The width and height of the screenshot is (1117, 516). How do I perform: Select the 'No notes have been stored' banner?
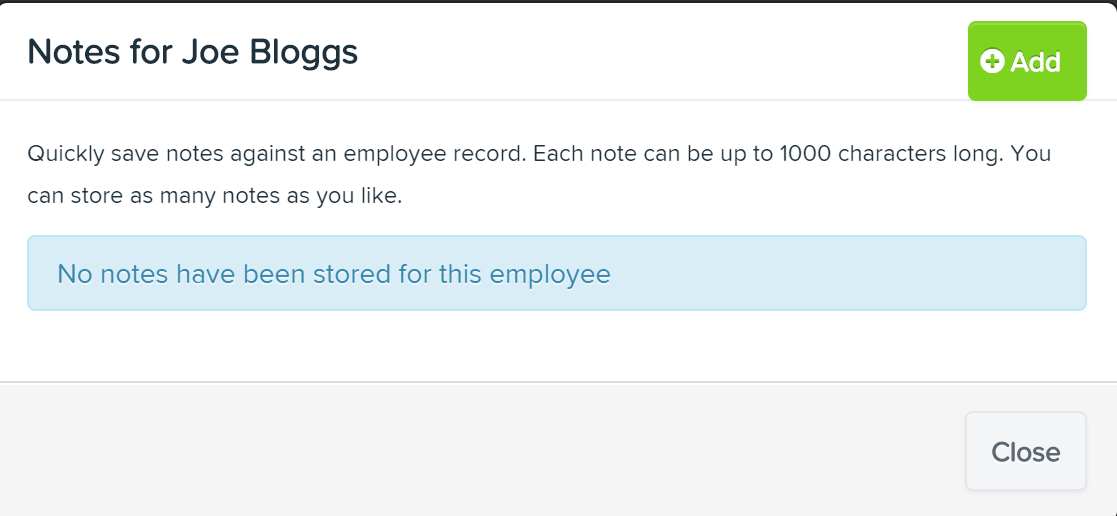click(556, 273)
